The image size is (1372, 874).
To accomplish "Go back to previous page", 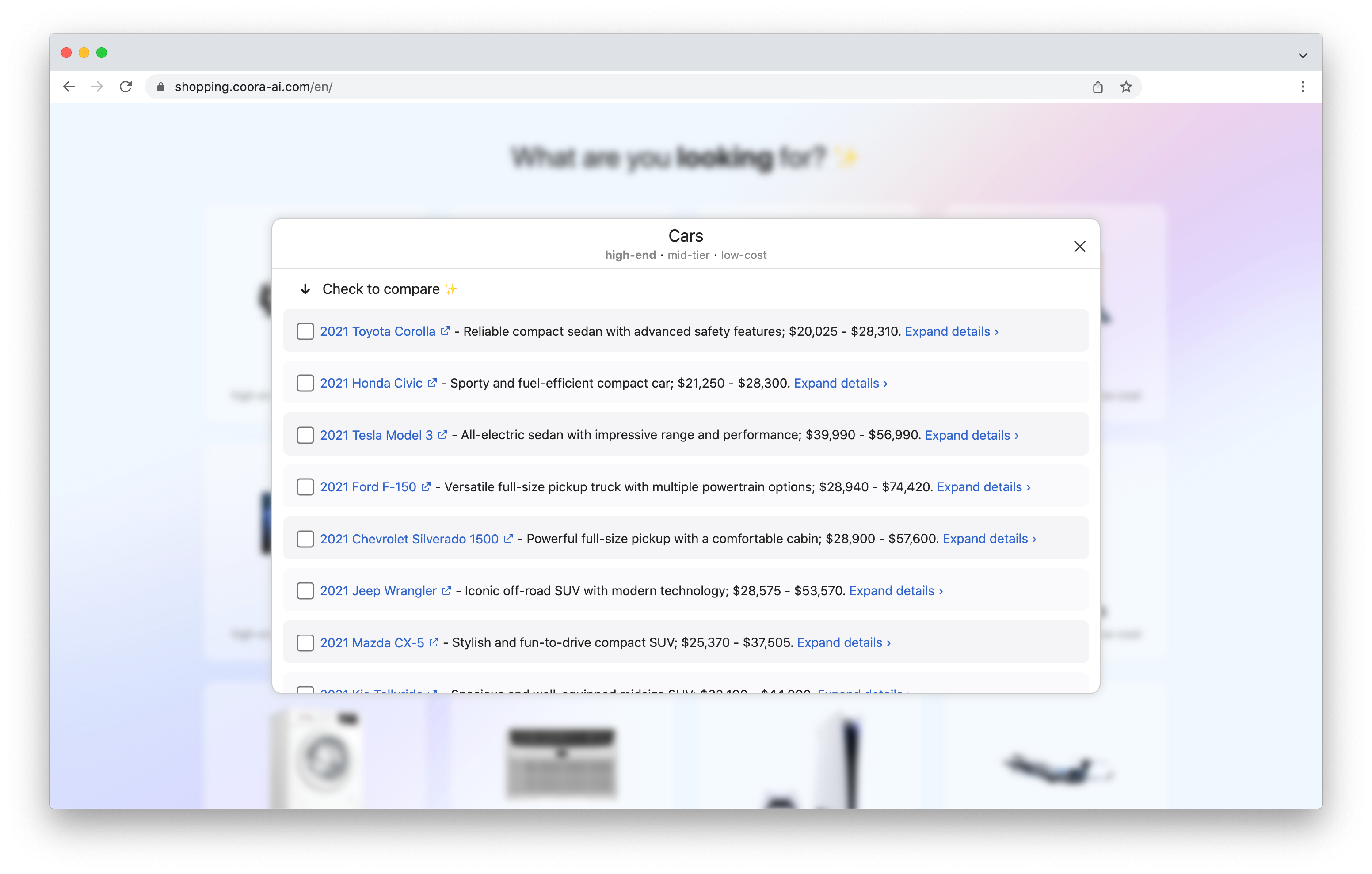I will click(x=69, y=87).
